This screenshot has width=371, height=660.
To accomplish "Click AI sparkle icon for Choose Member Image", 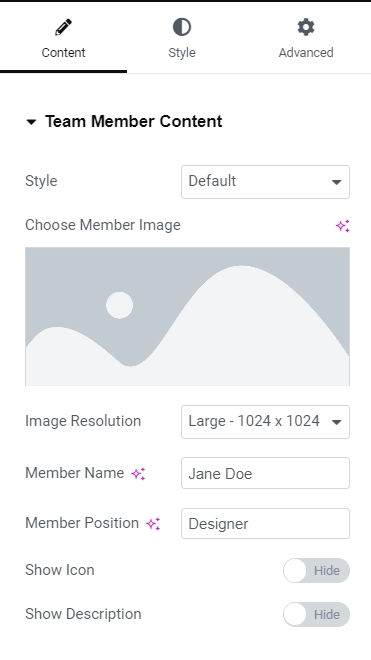I will coord(342,226).
